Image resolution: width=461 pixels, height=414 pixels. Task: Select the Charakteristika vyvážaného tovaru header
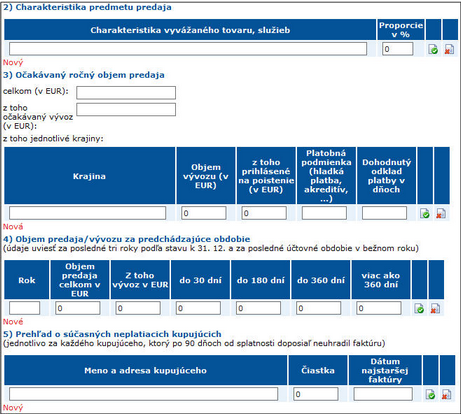point(190,30)
